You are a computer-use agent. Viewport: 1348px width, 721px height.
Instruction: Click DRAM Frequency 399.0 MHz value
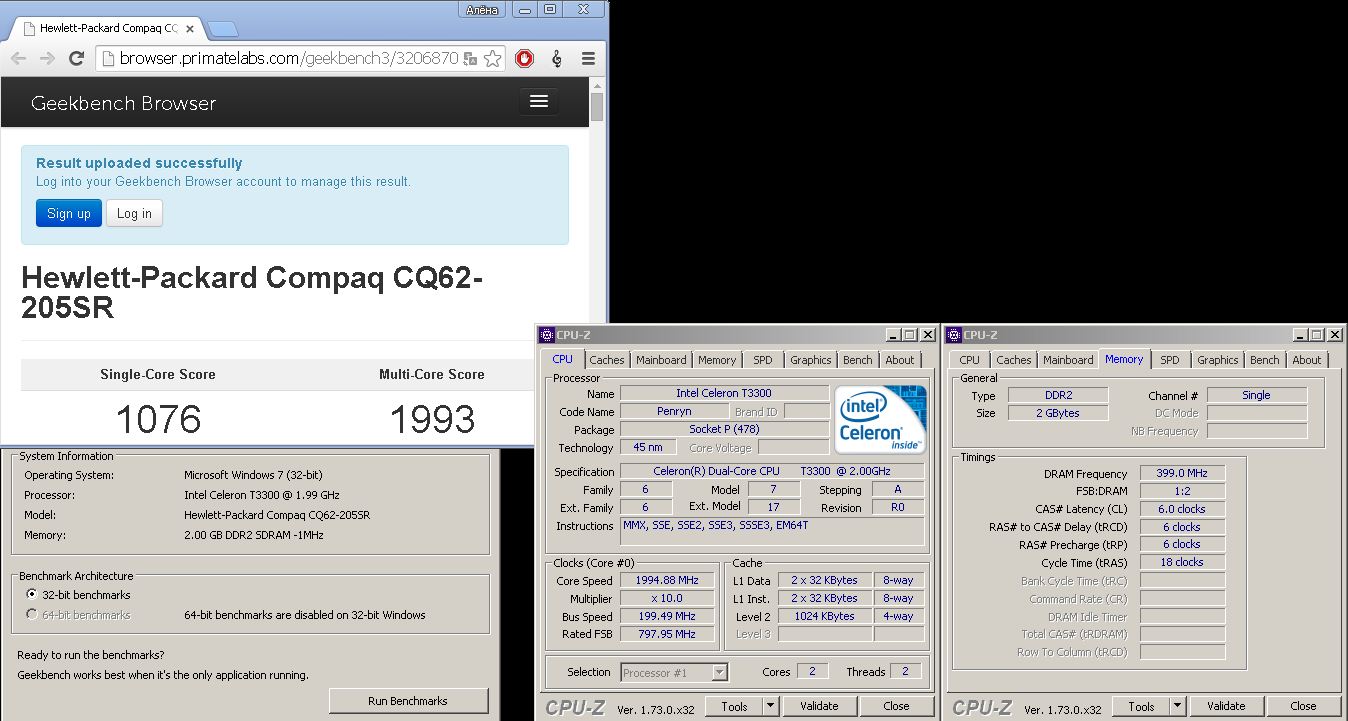(x=1182, y=474)
